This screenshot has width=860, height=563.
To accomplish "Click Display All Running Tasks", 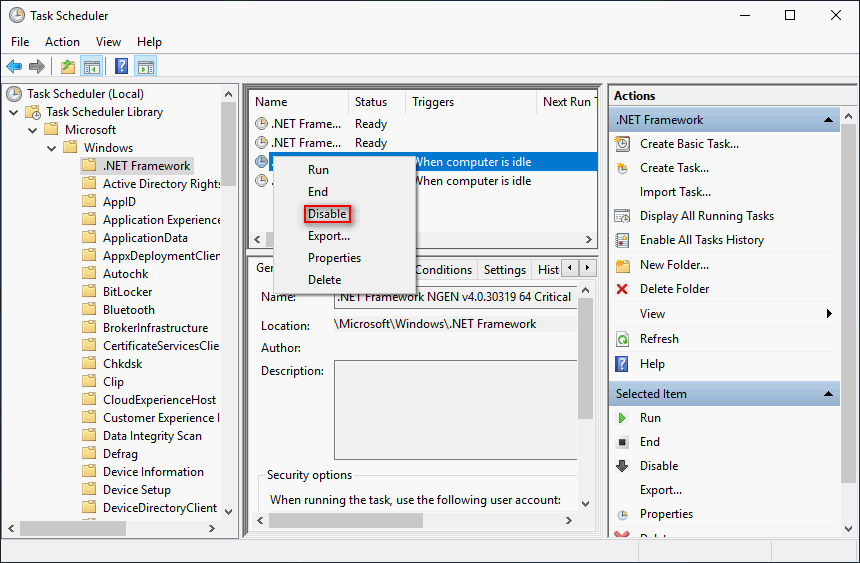I will pos(706,216).
